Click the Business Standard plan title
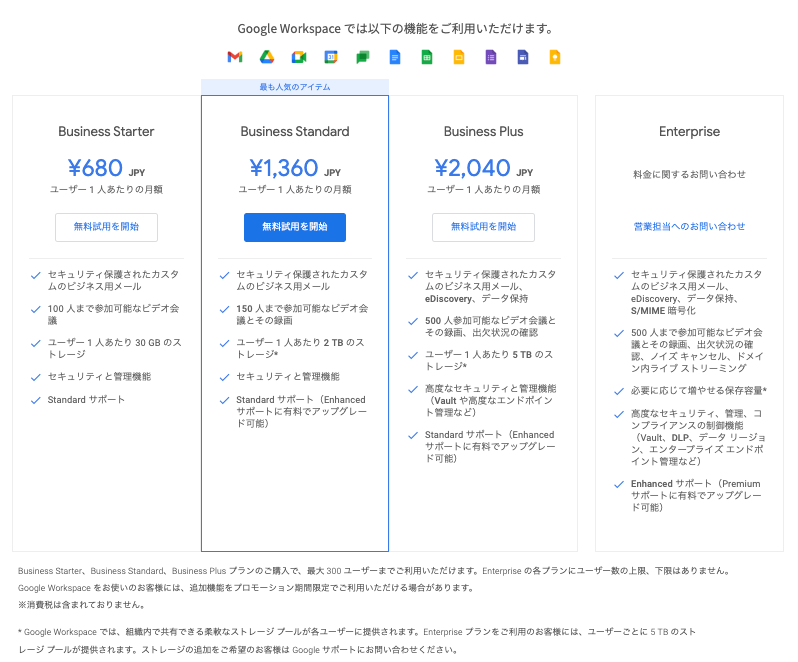This screenshot has height=662, width=798. click(295, 131)
